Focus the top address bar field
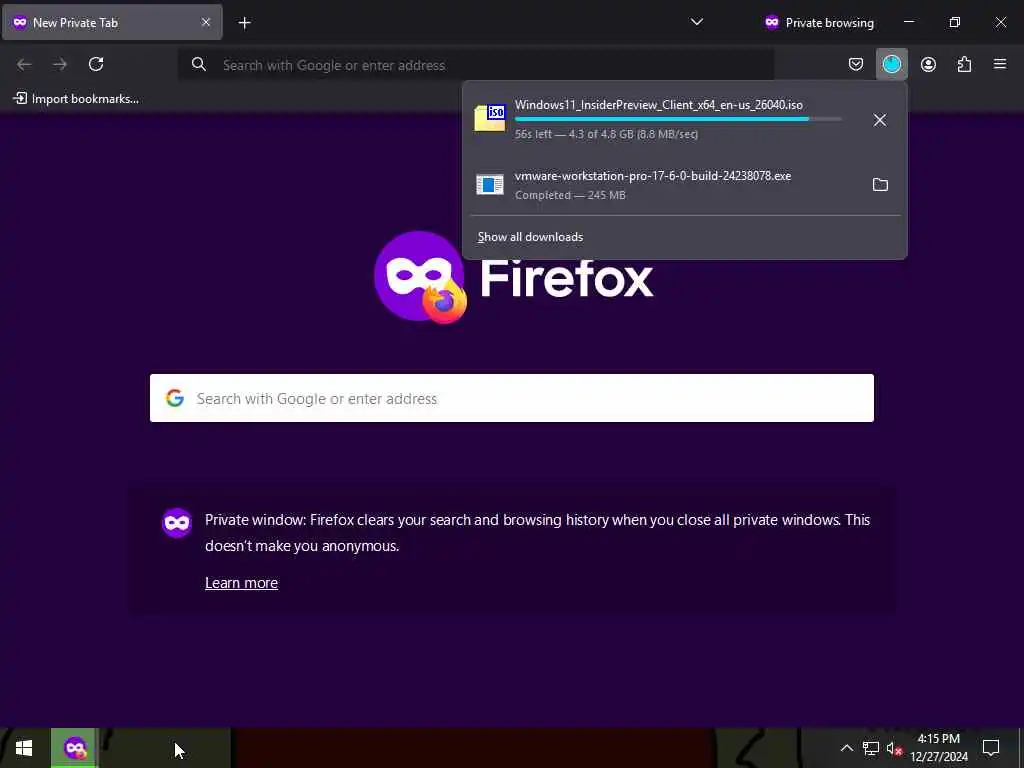Screen dimensions: 1024x768 click(476, 65)
